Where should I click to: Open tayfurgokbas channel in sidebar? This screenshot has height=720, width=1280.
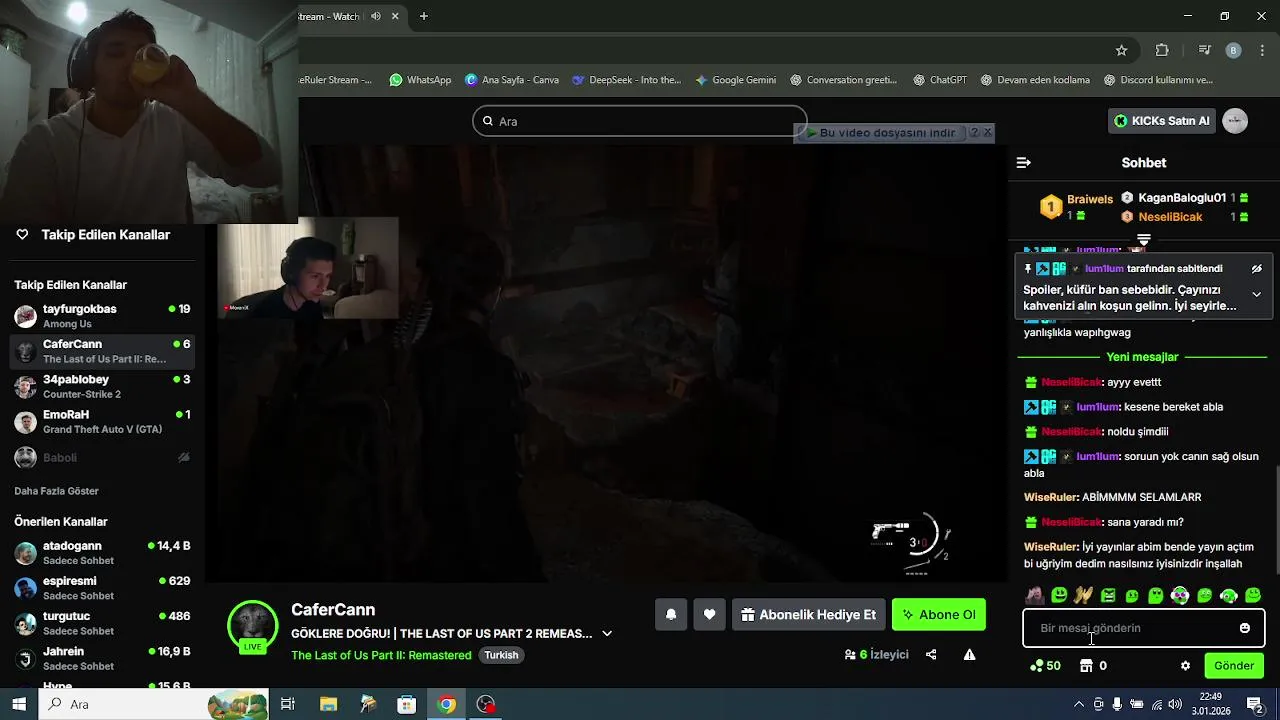point(102,316)
